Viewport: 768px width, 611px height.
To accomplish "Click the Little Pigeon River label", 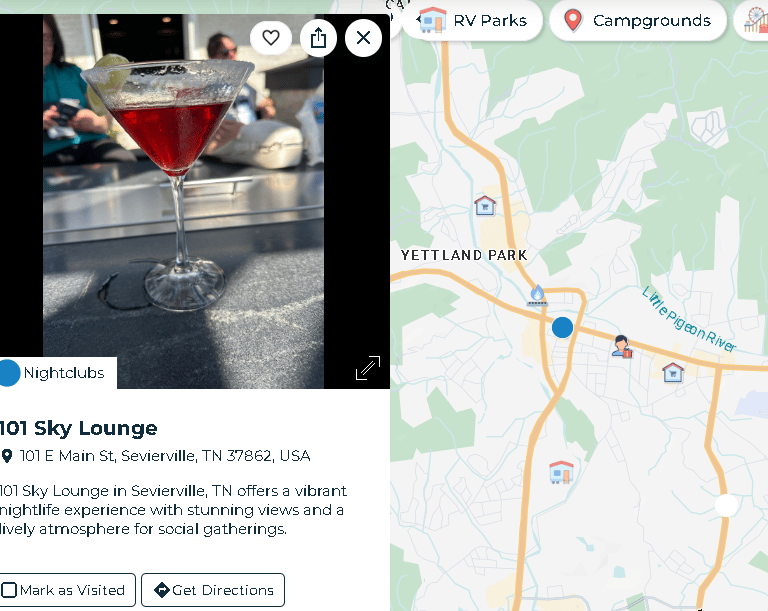I will tap(689, 320).
